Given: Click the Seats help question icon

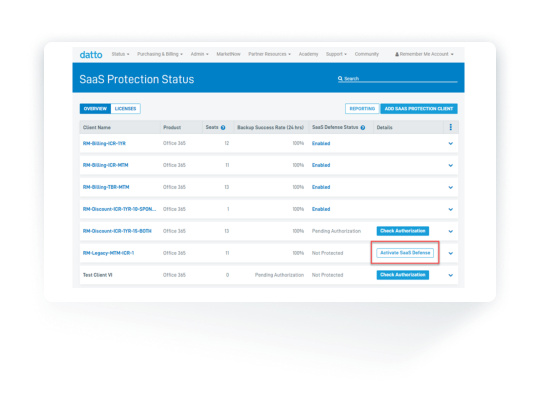Looking at the screenshot, I should [x=223, y=128].
